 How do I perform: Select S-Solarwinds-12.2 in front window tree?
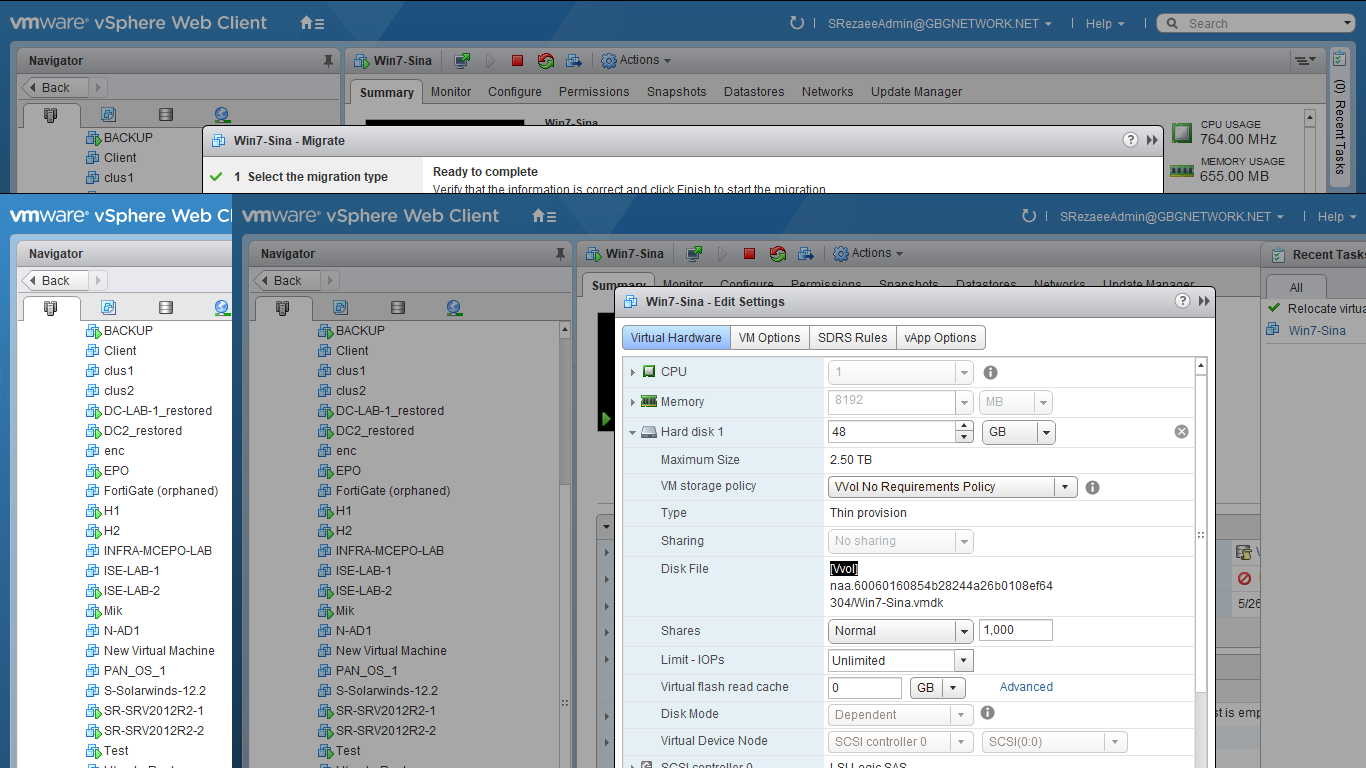coord(386,691)
